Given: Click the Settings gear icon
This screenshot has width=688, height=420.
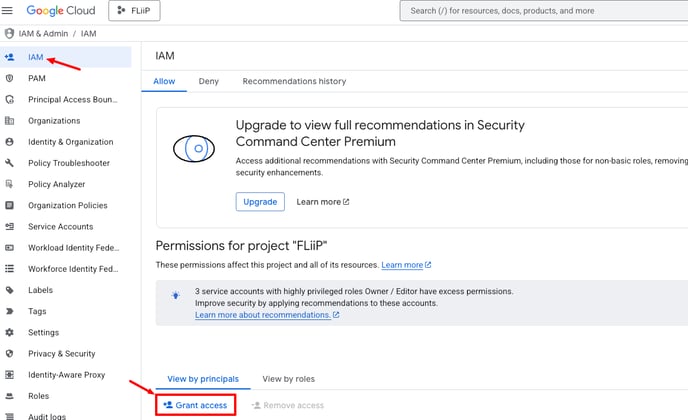Looking at the screenshot, I should point(9,332).
